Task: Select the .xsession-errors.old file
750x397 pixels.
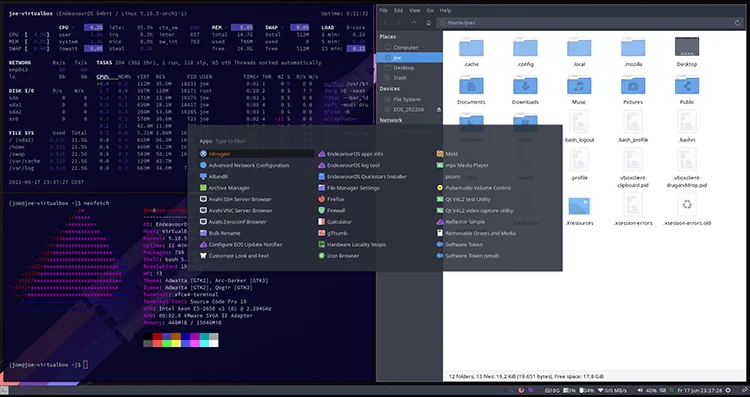Action: [687, 210]
